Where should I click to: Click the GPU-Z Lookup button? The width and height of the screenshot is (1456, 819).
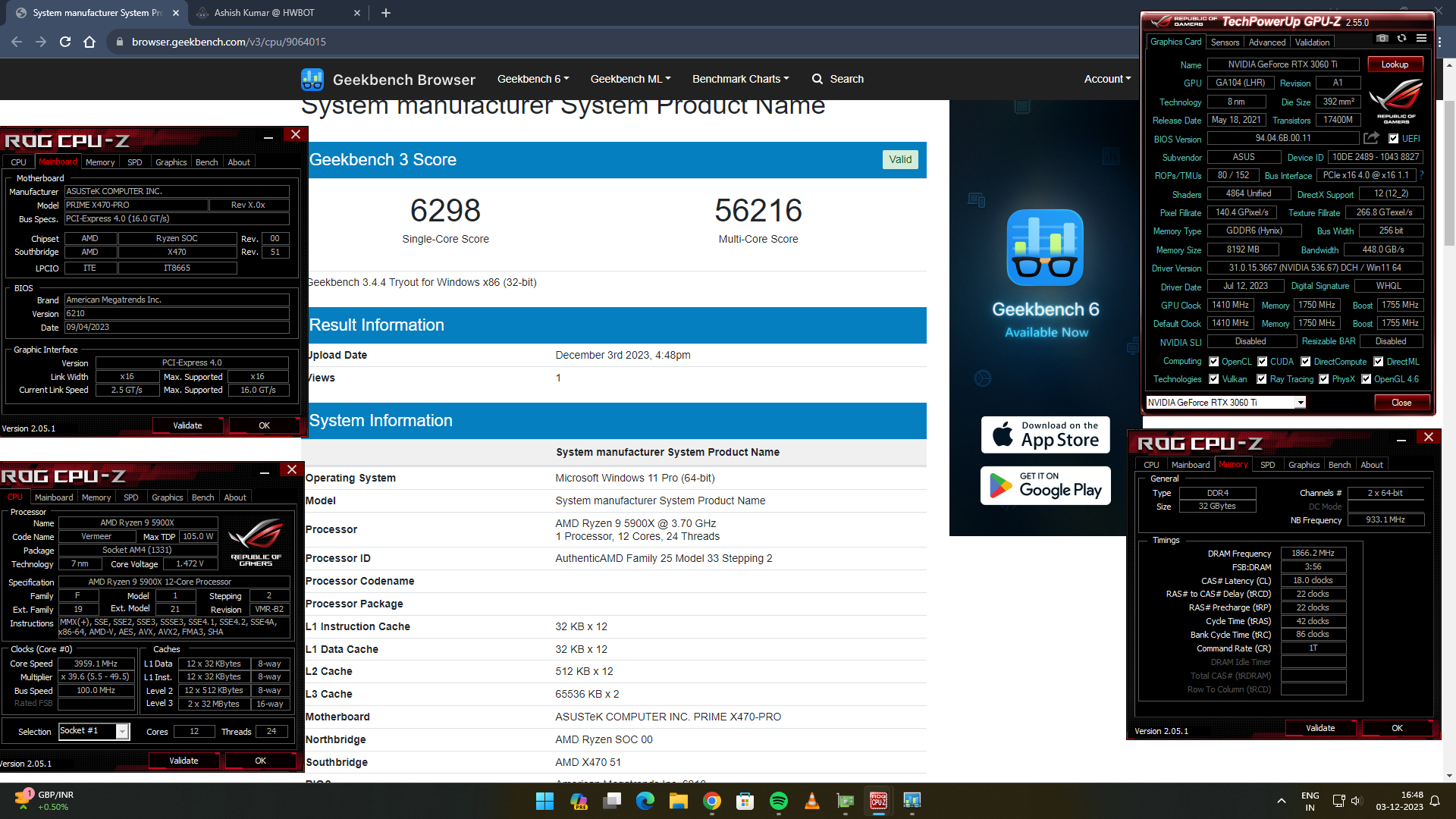click(1395, 64)
